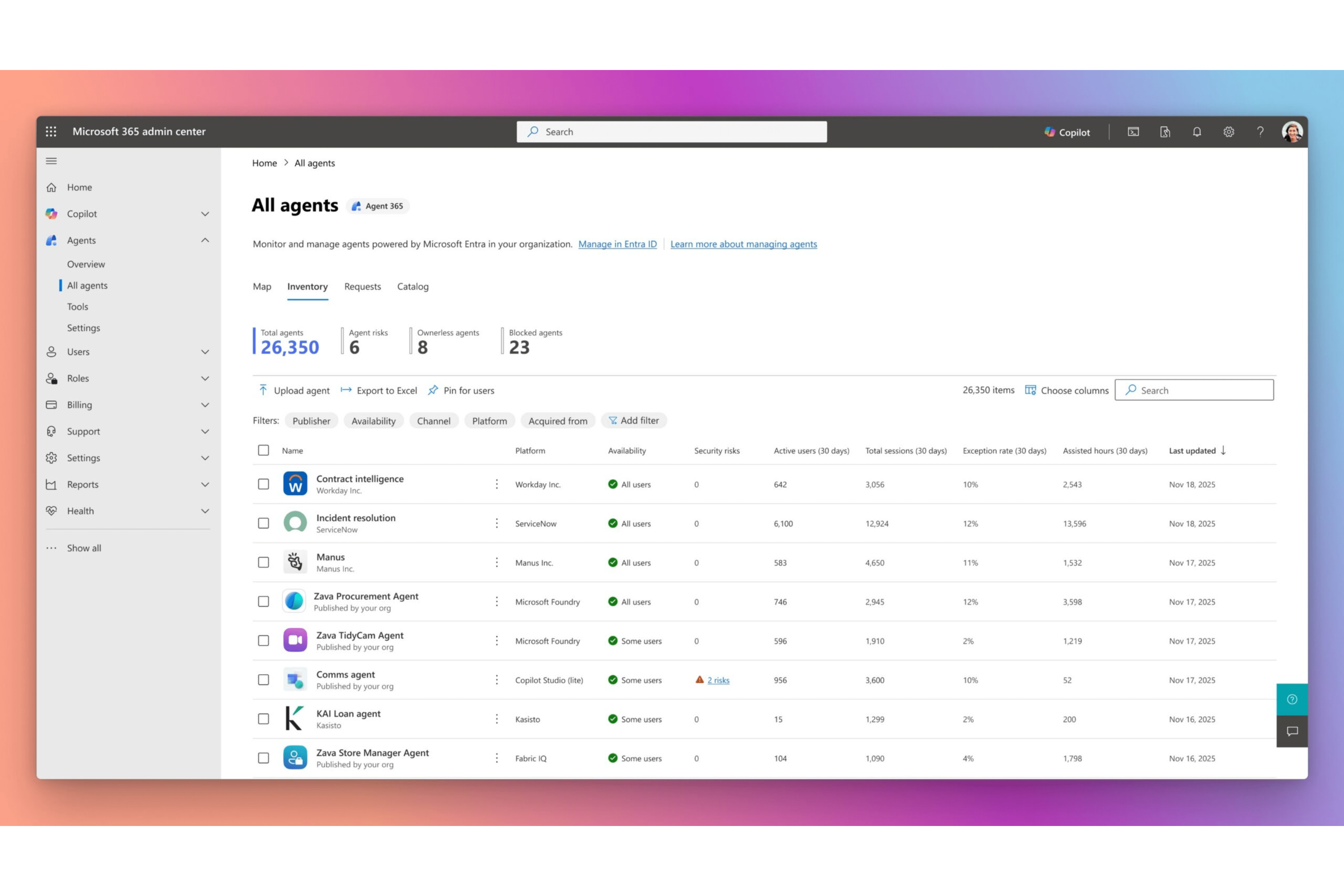Click Export to Excel

point(379,390)
